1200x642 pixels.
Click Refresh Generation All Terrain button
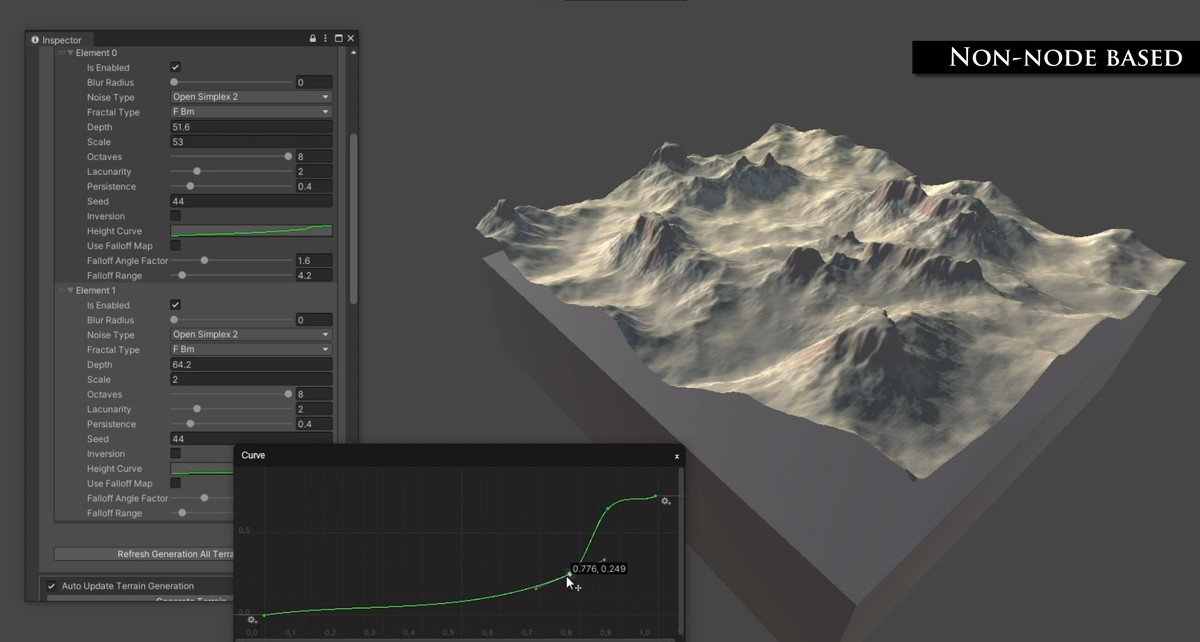(144, 554)
